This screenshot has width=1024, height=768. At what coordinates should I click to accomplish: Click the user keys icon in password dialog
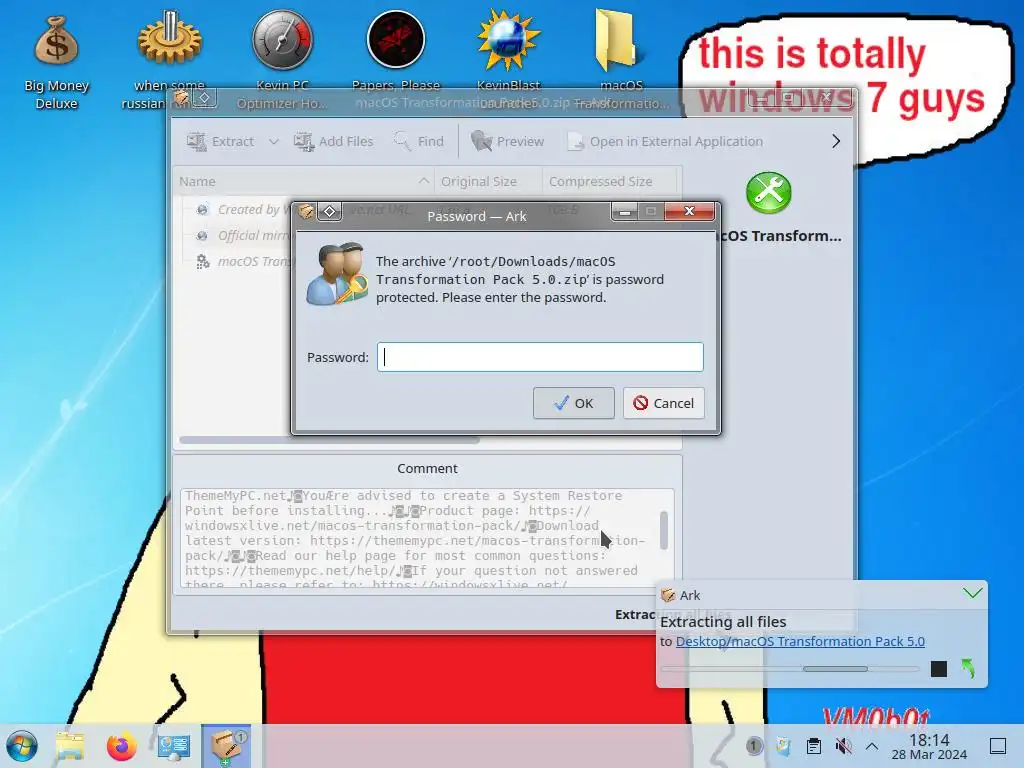coord(337,274)
